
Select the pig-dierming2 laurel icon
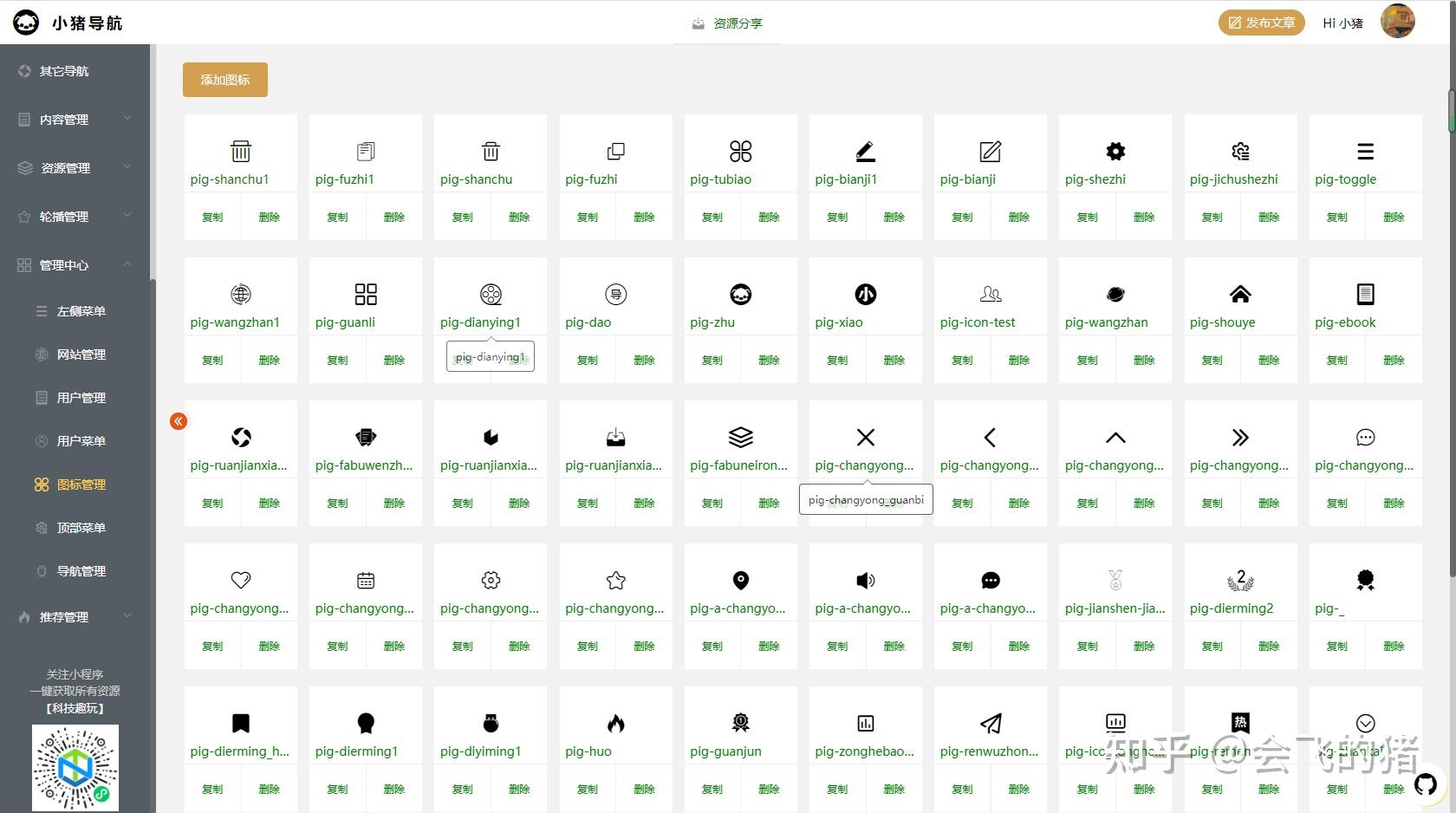[x=1240, y=580]
